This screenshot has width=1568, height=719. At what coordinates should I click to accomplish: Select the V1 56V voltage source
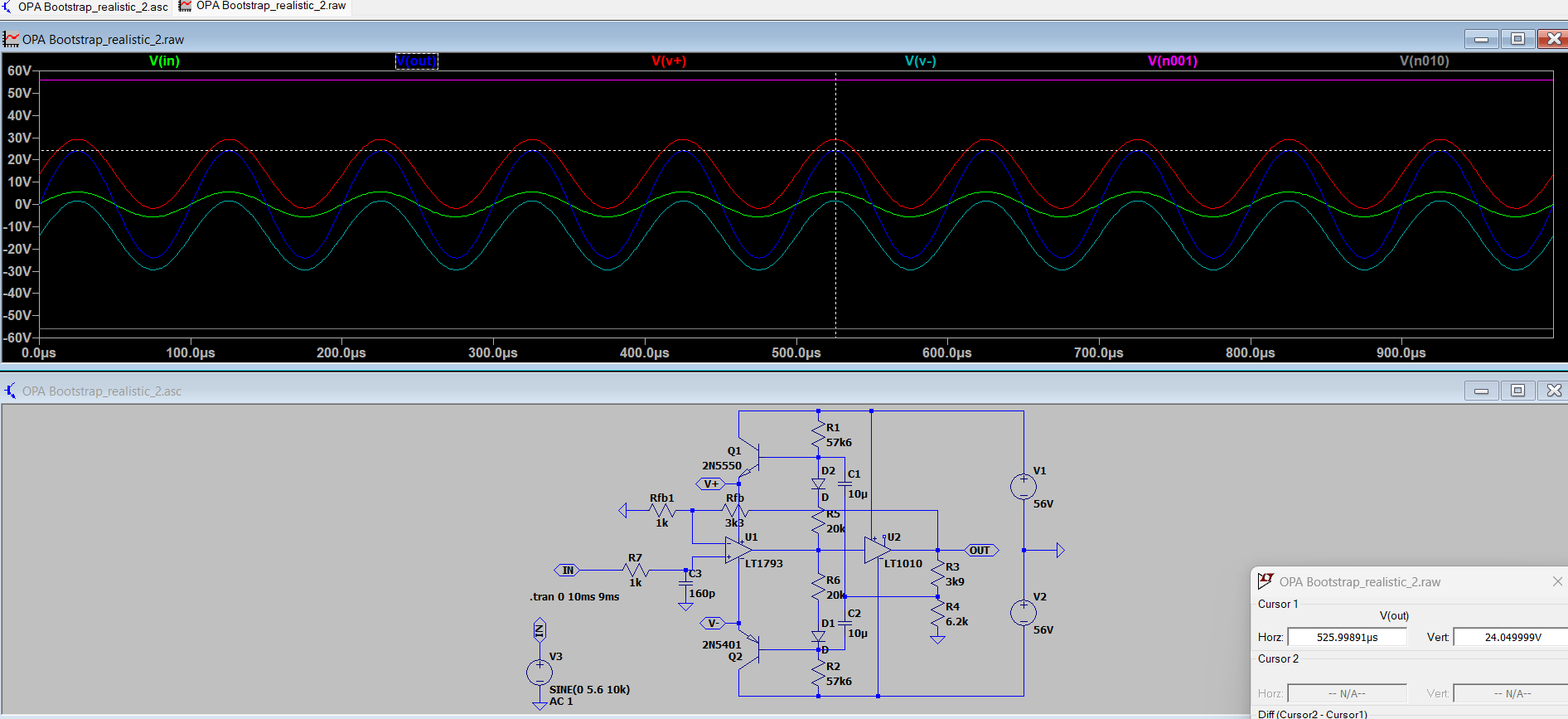[x=1024, y=487]
